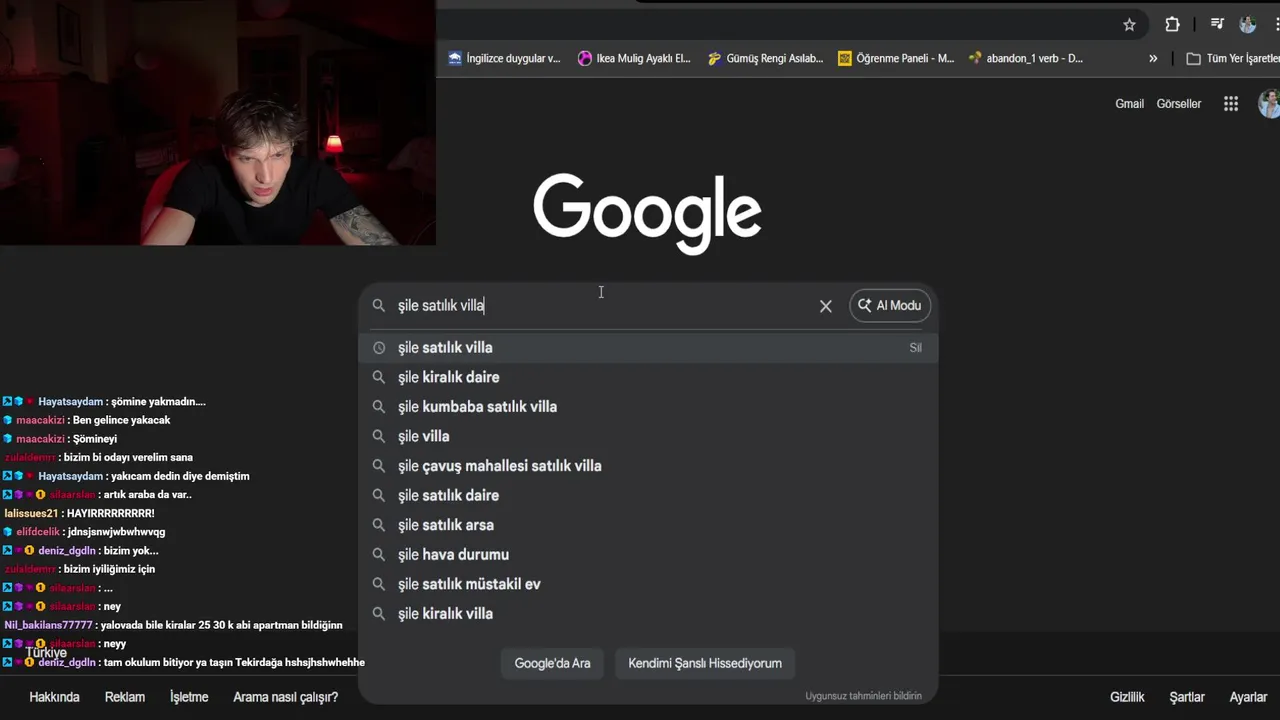Click the Google logo
This screenshot has width=1280, height=720.
pyautogui.click(x=647, y=212)
